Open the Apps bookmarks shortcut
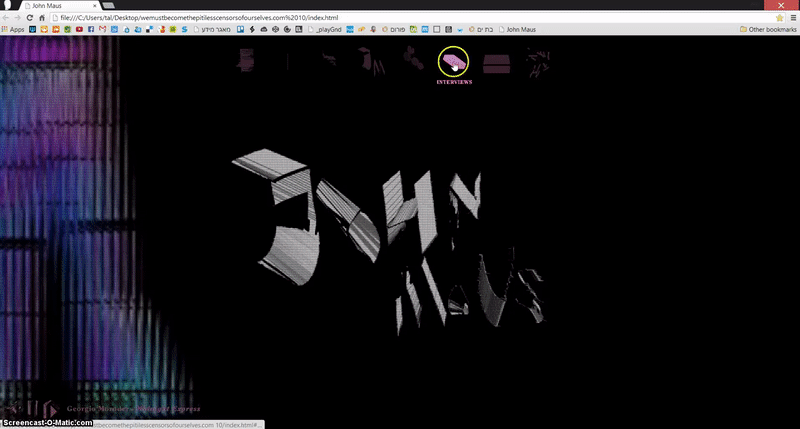The height and width of the screenshot is (429, 800). pos(13,30)
